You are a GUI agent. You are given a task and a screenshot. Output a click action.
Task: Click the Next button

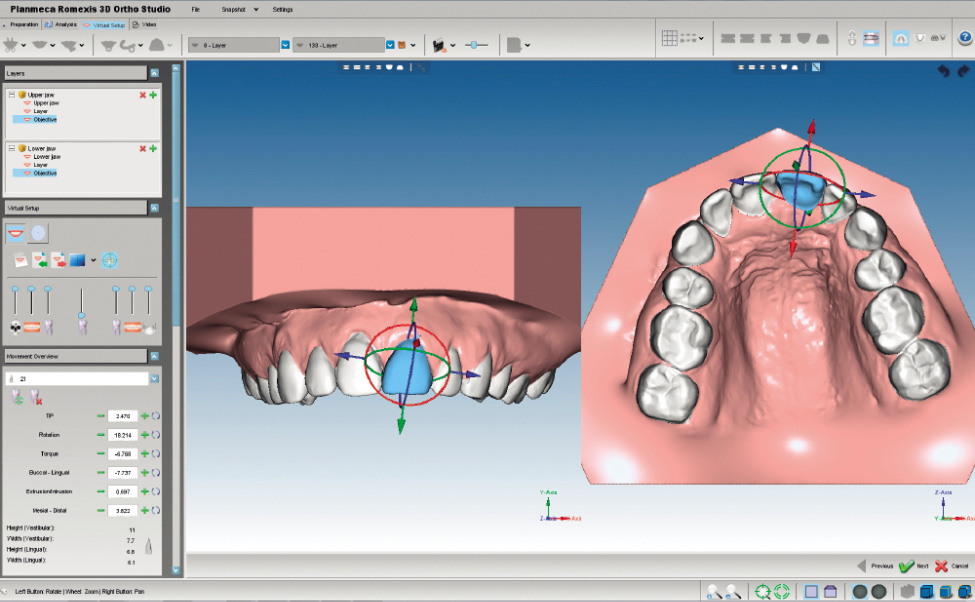coord(913,565)
